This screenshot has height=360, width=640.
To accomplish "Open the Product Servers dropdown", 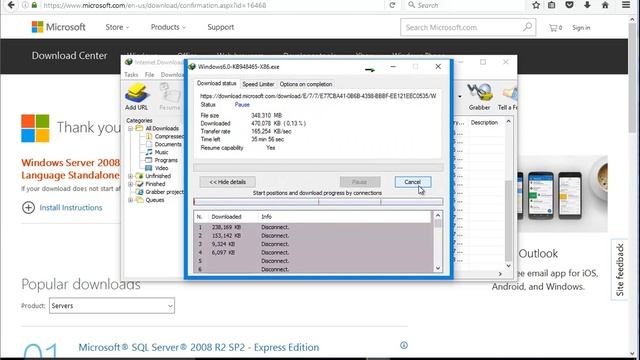I will [112, 306].
